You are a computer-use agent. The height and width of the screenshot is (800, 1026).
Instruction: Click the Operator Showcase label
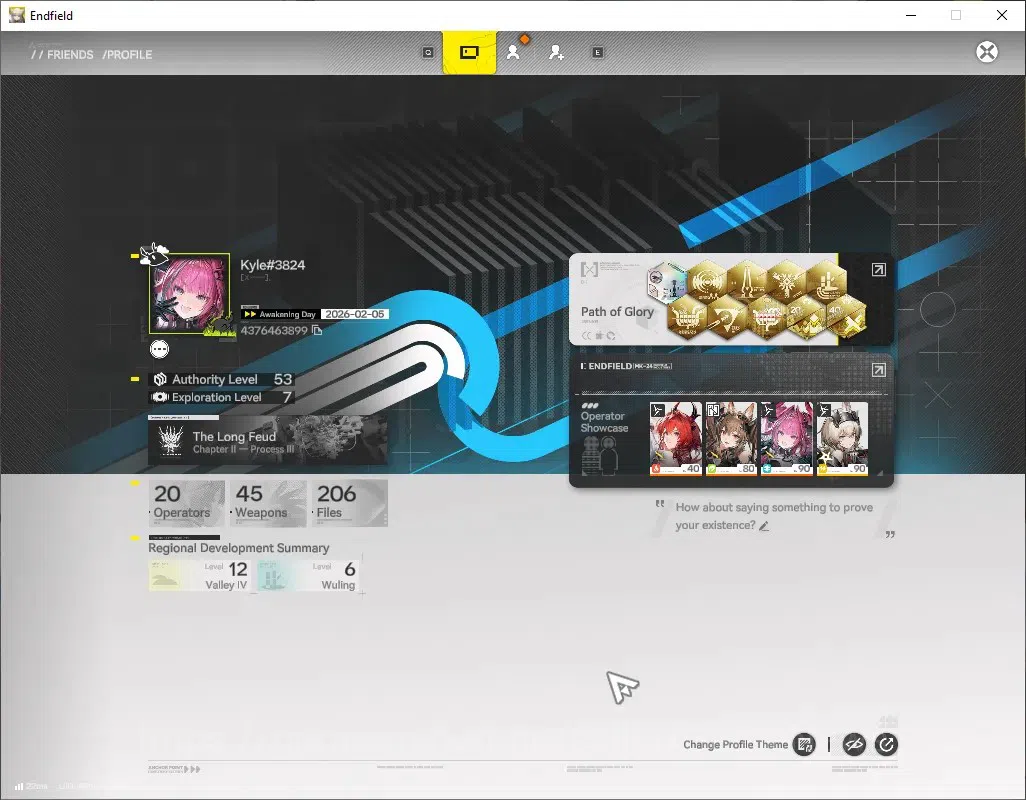[604, 422]
